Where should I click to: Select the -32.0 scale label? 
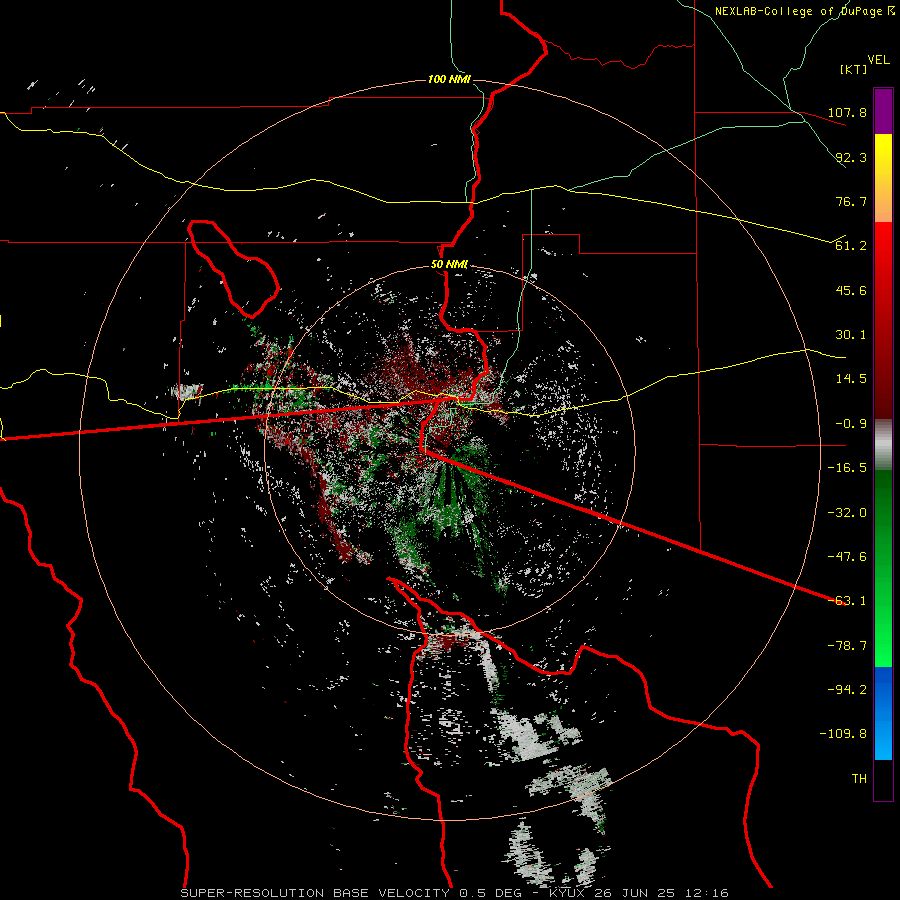click(847, 513)
